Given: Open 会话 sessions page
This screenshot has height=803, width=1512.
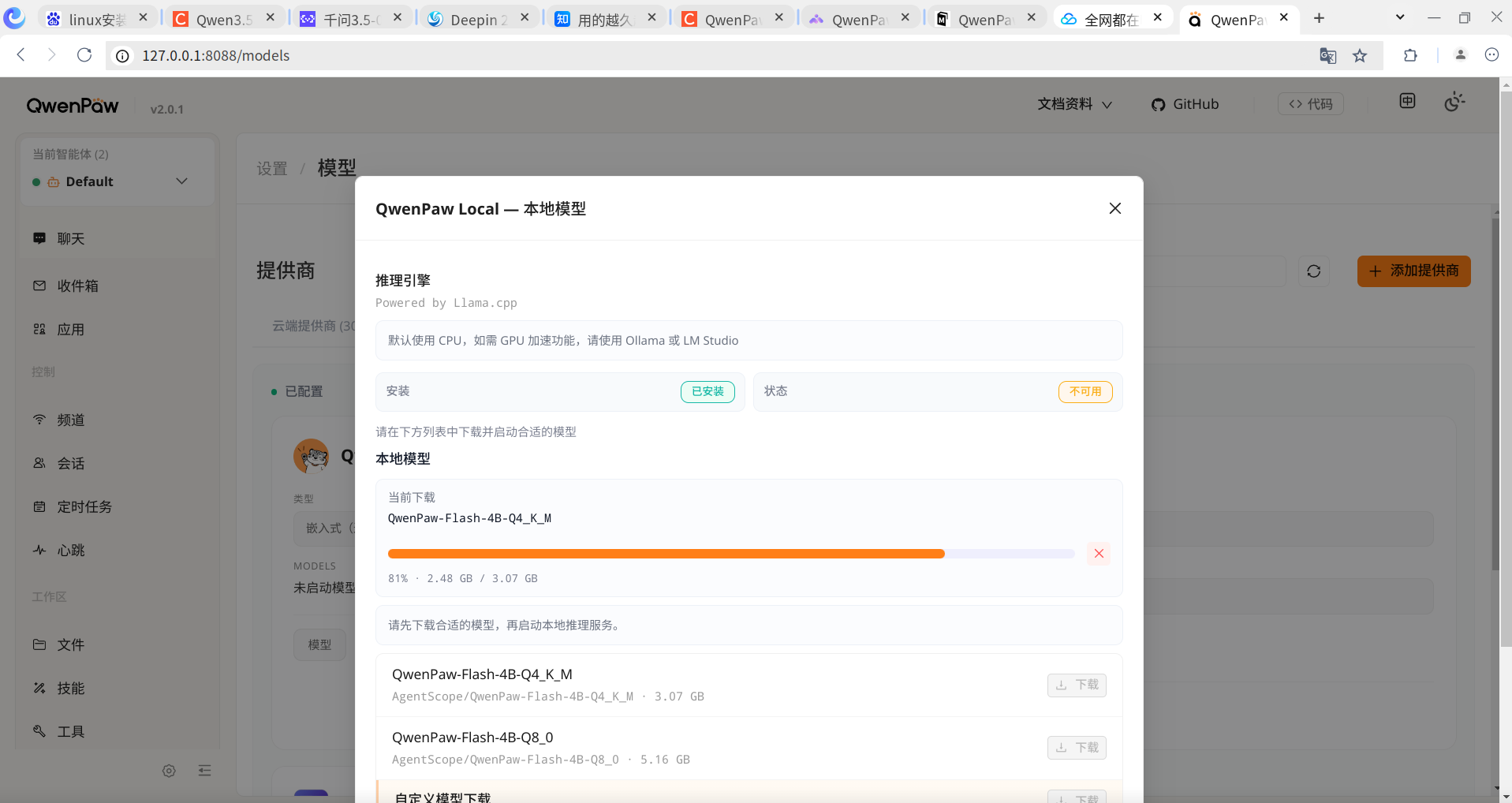Looking at the screenshot, I should (x=118, y=463).
